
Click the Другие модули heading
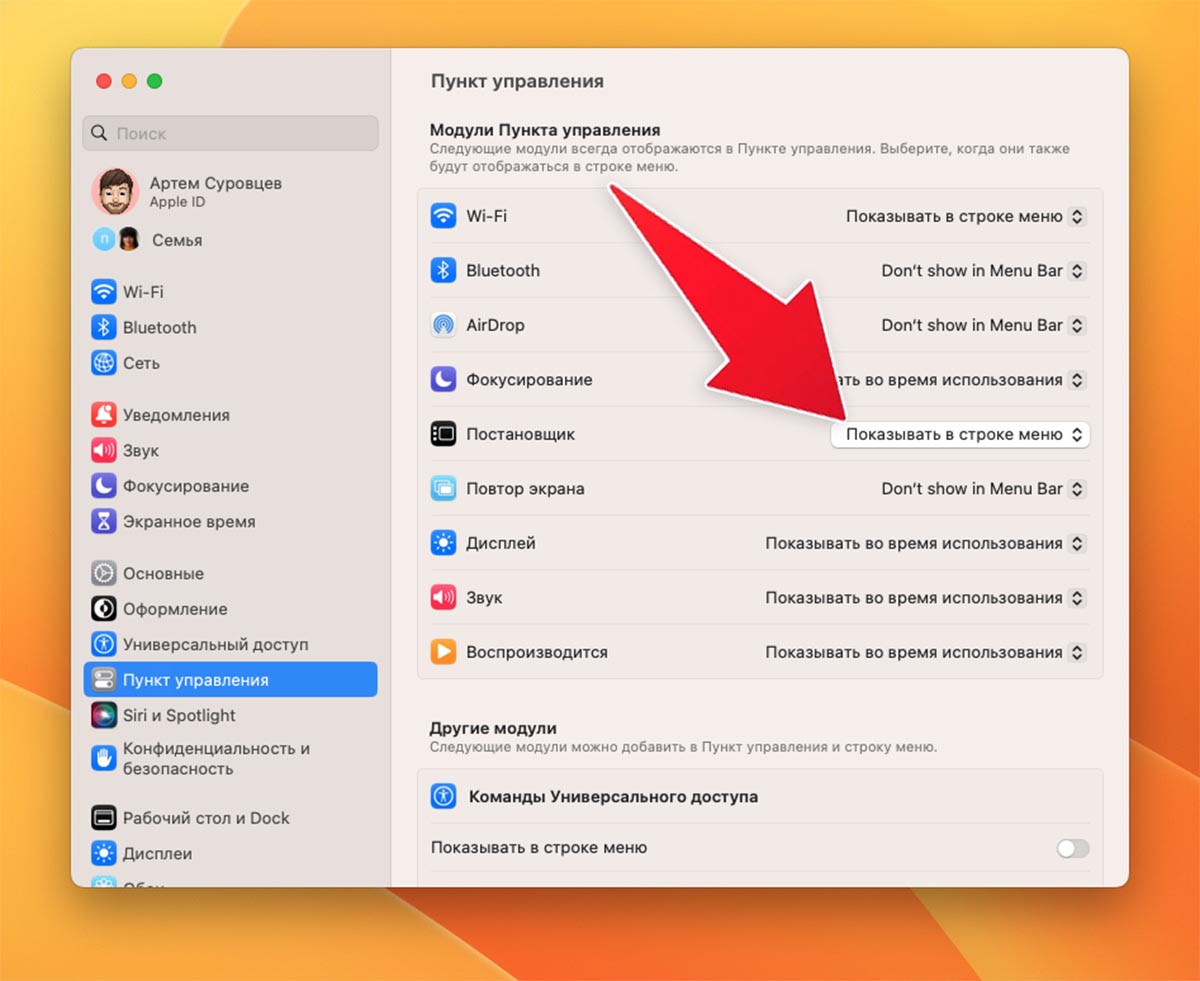(493, 728)
